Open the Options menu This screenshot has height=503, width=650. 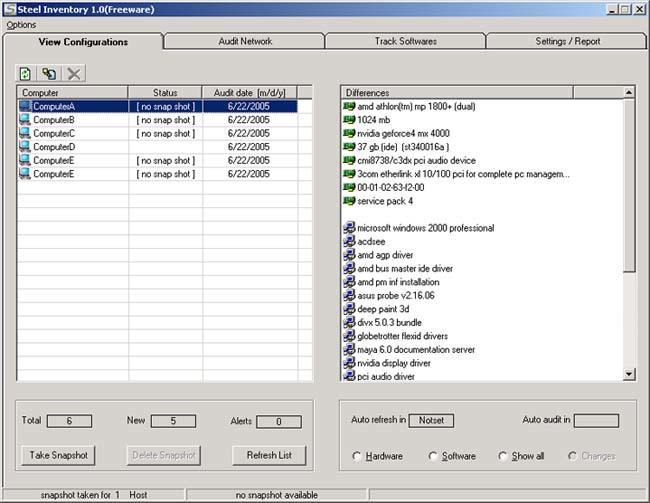(21, 24)
